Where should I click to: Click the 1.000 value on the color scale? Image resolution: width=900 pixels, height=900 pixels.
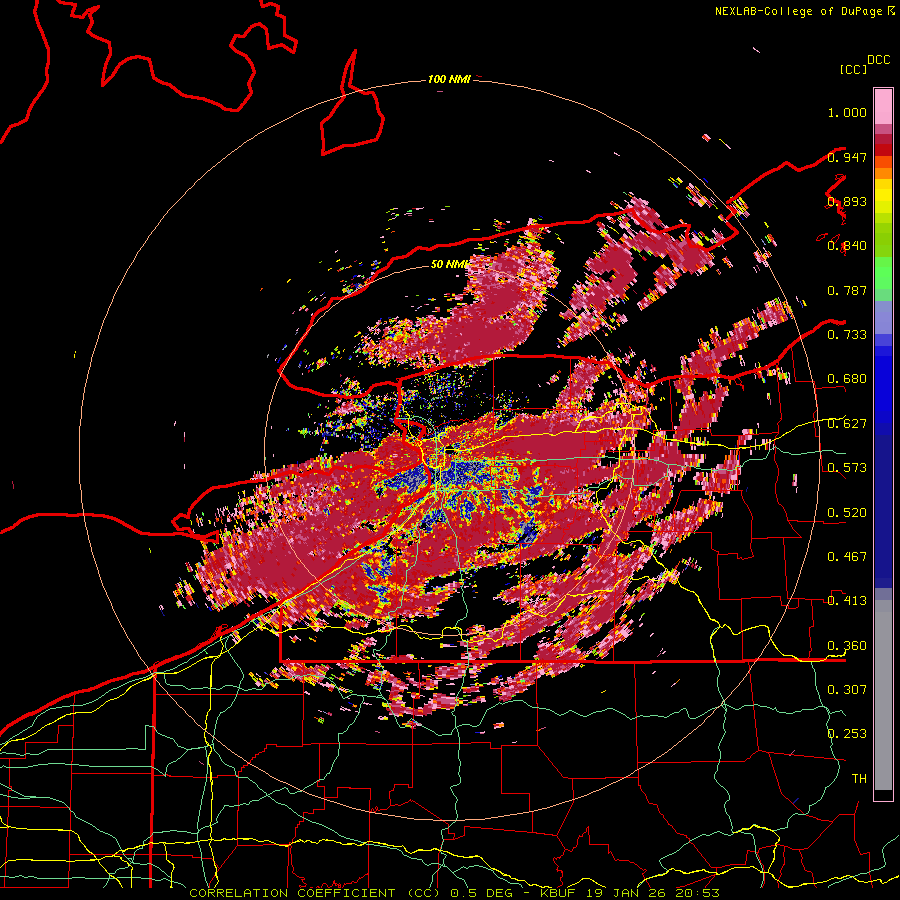click(x=847, y=112)
